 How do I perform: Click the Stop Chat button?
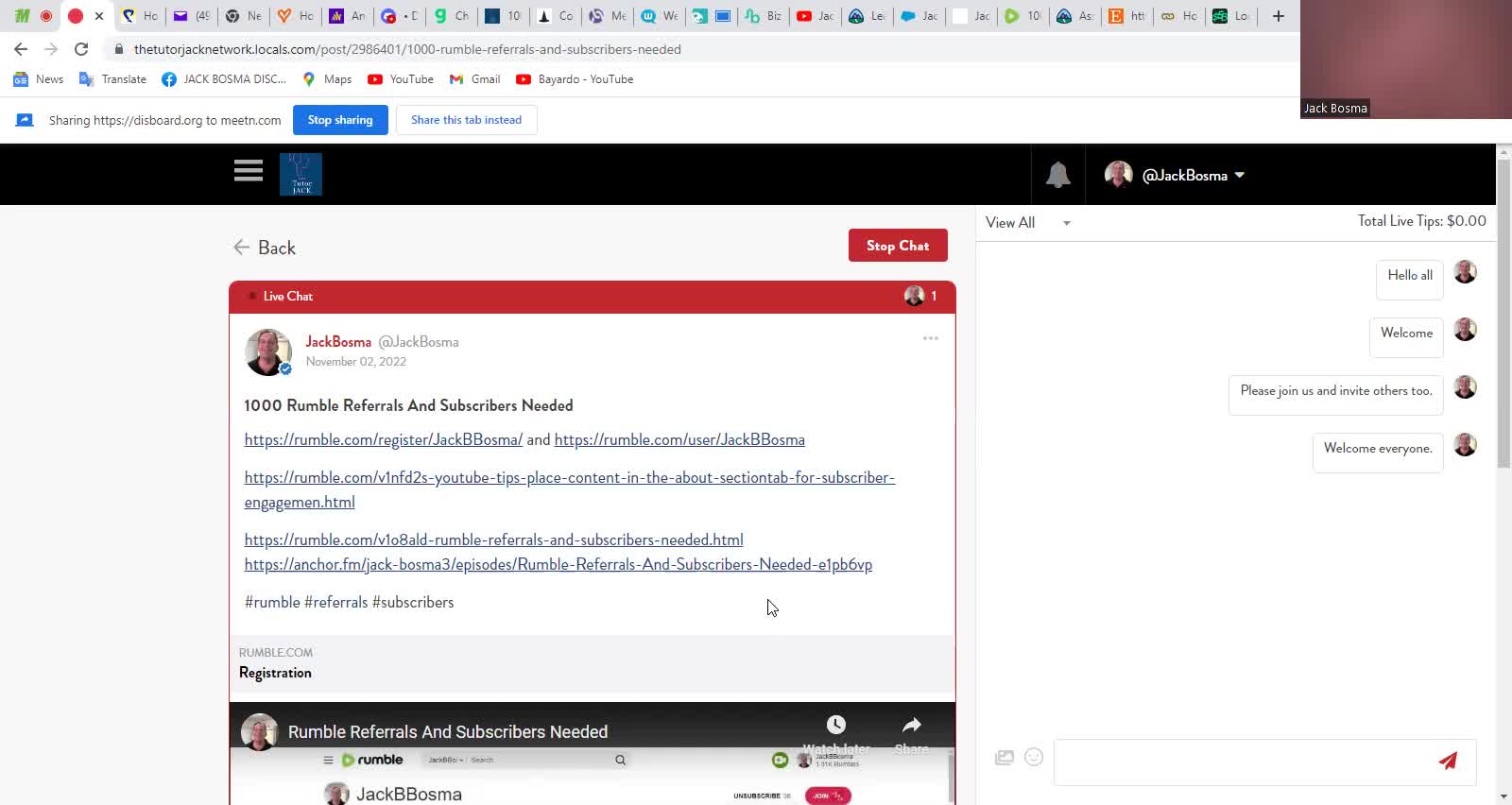pyautogui.click(x=898, y=246)
